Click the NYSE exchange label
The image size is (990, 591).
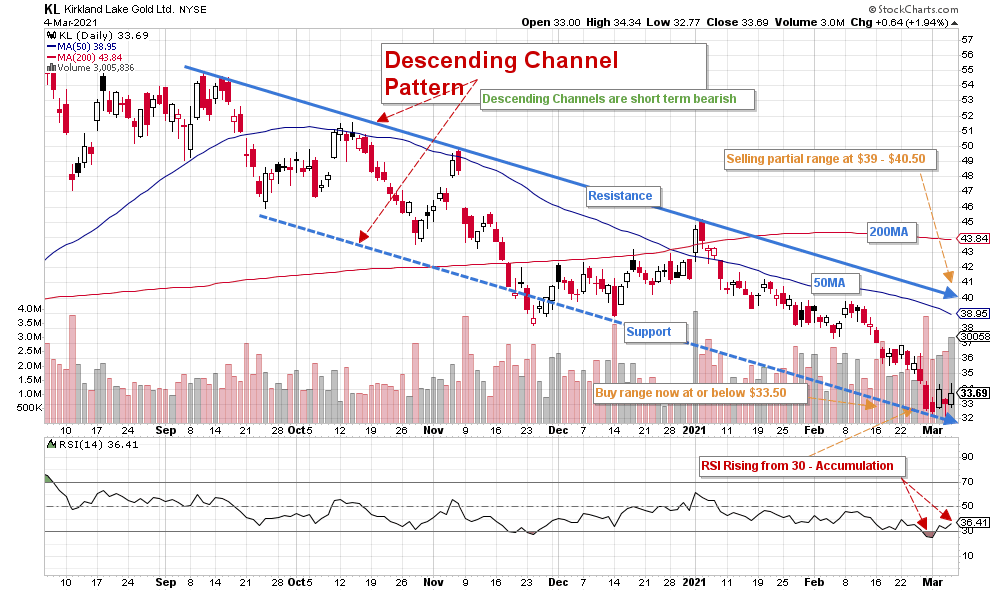193,10
